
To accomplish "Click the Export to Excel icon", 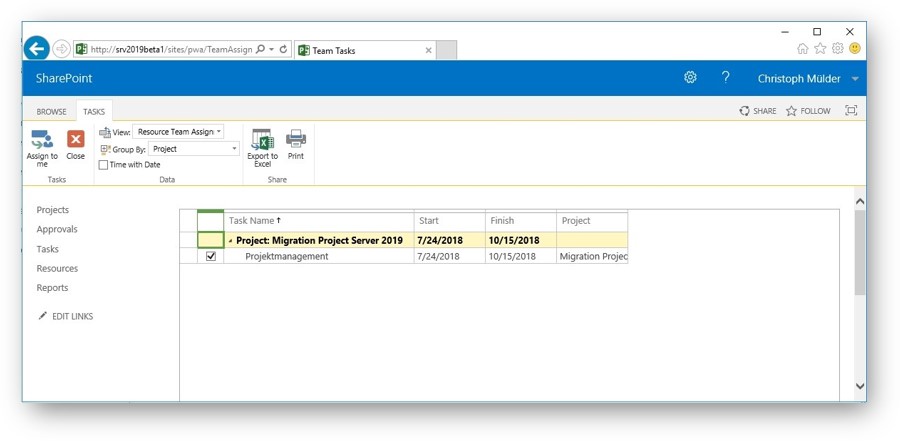I will coord(262,140).
